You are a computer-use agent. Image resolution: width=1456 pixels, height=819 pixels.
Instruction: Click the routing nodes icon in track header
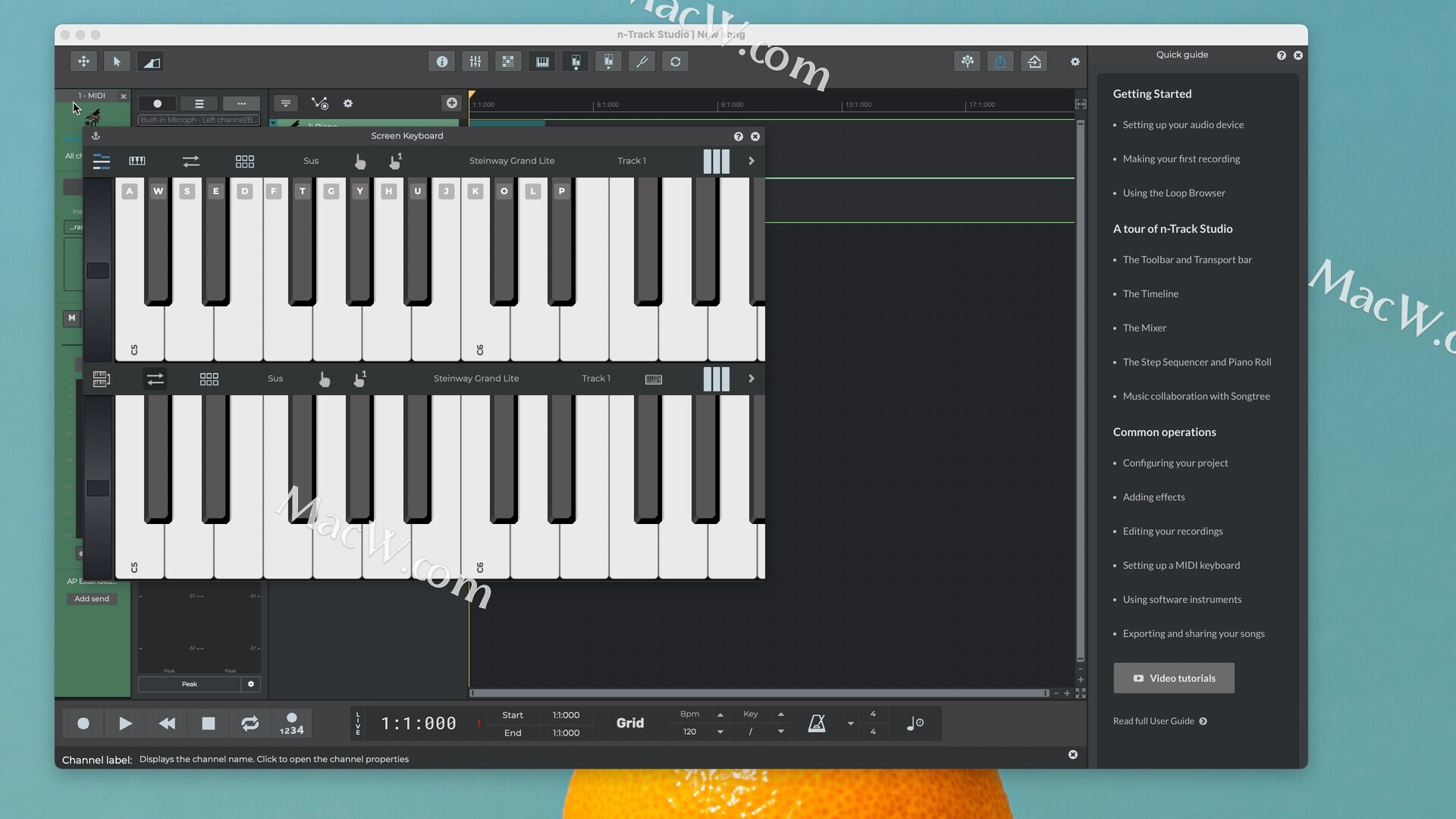click(320, 103)
